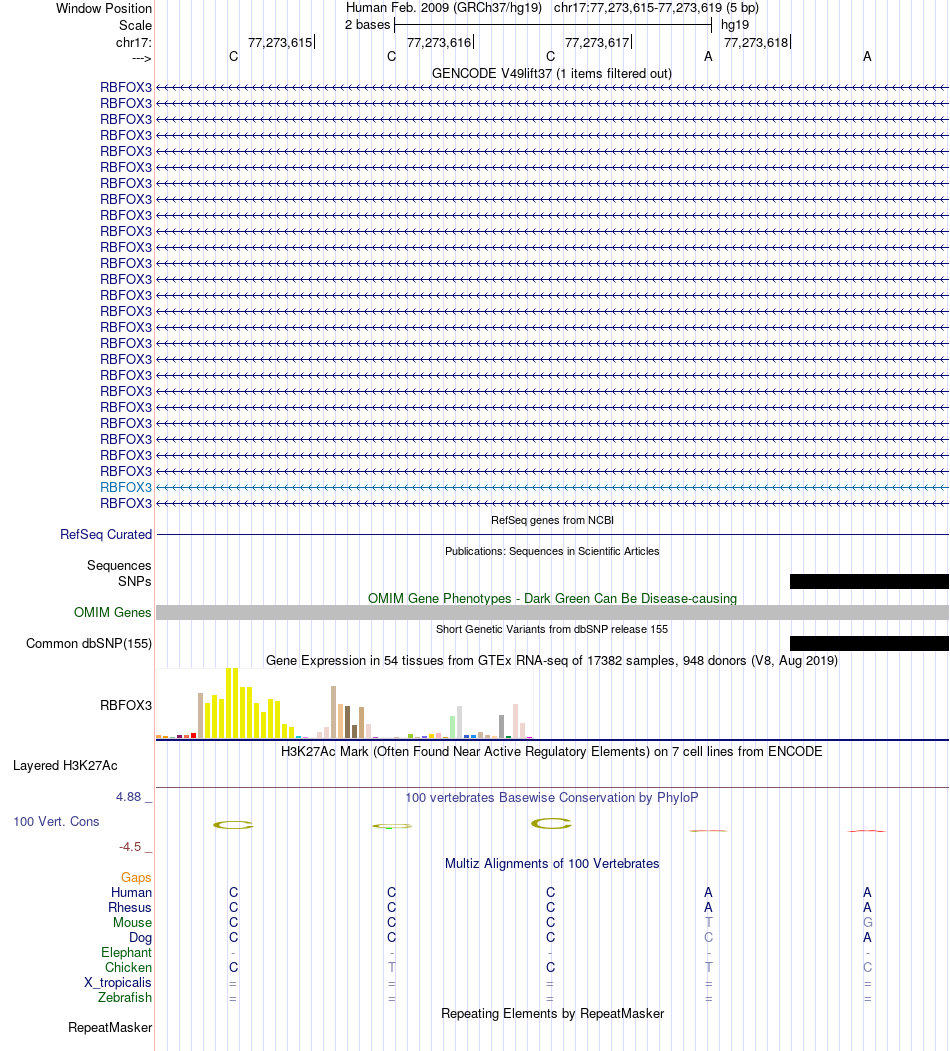Click the Mouse species label
Screen dimensions: 950x1051
[x=132, y=922]
